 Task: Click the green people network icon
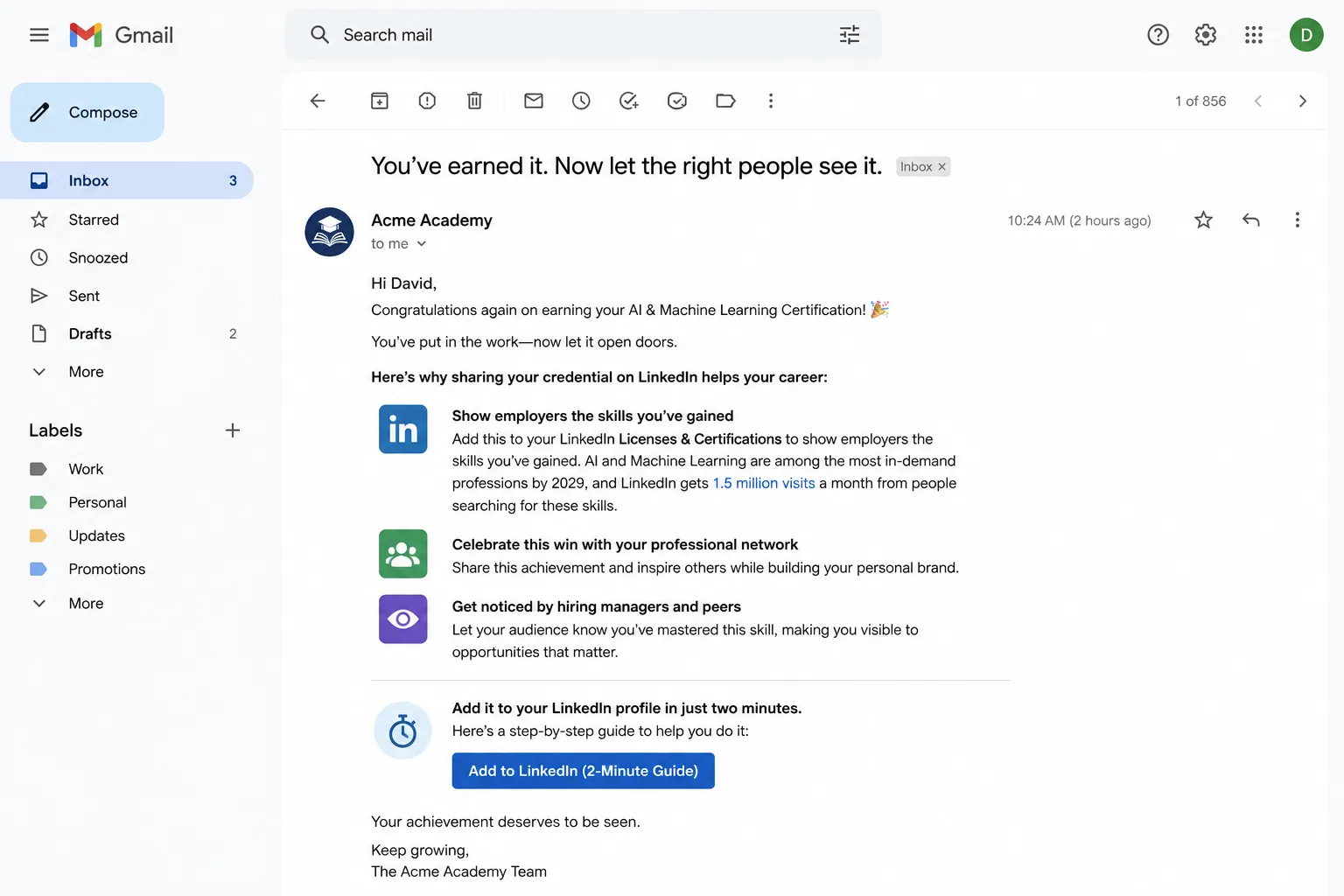point(403,554)
